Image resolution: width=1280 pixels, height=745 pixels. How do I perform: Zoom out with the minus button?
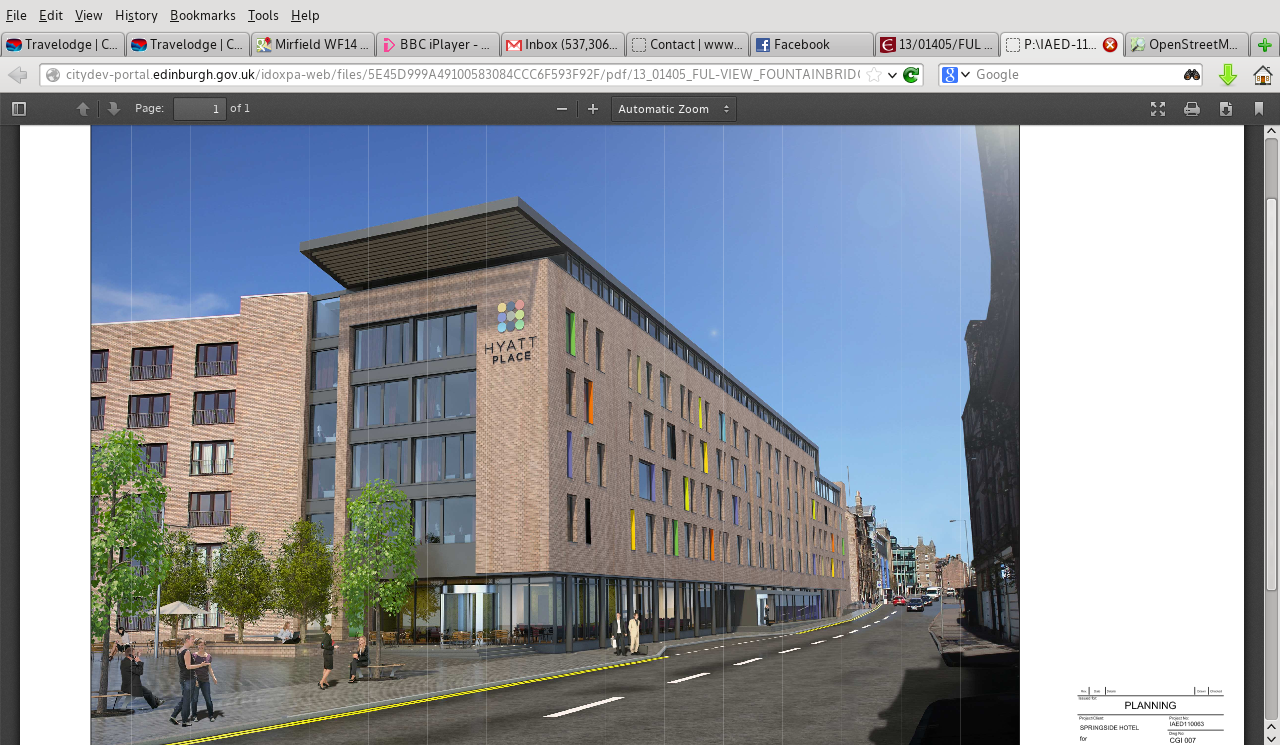[x=562, y=109]
